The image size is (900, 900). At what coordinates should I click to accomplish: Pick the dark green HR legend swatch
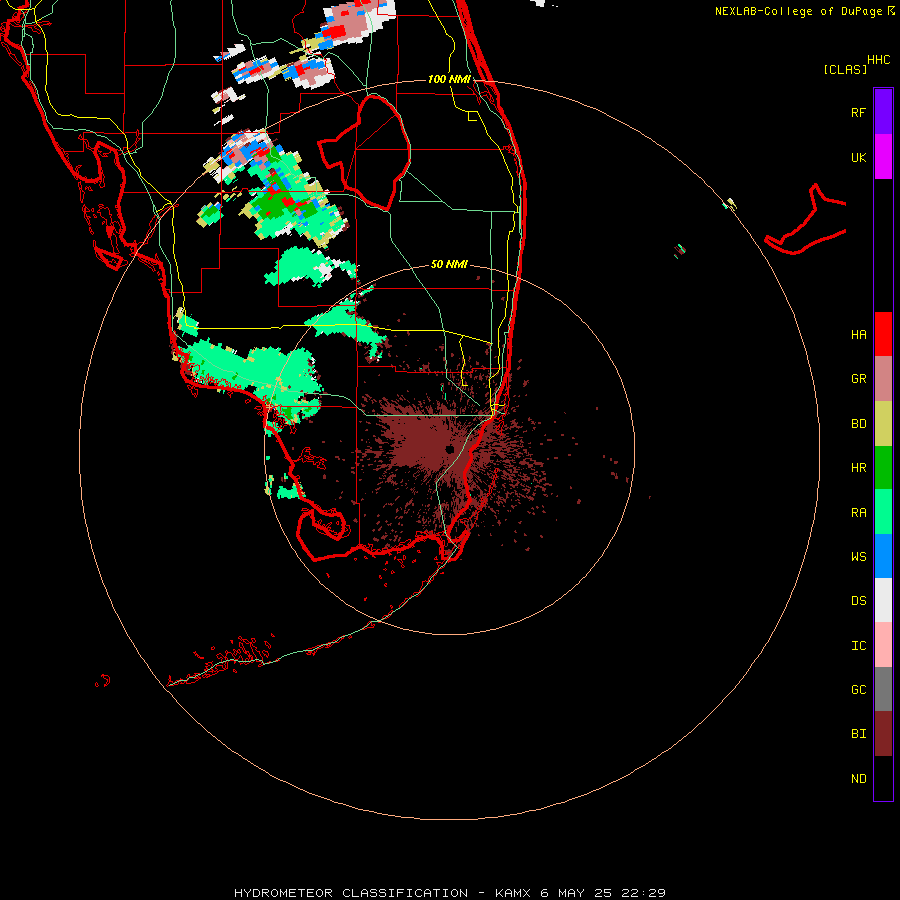click(883, 468)
